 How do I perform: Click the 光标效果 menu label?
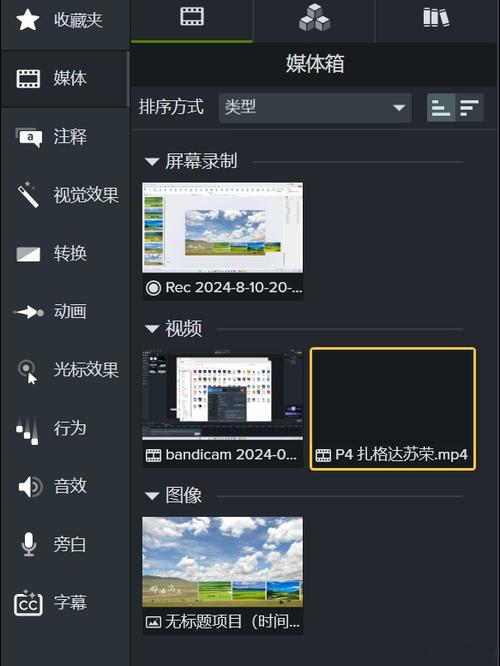point(86,370)
